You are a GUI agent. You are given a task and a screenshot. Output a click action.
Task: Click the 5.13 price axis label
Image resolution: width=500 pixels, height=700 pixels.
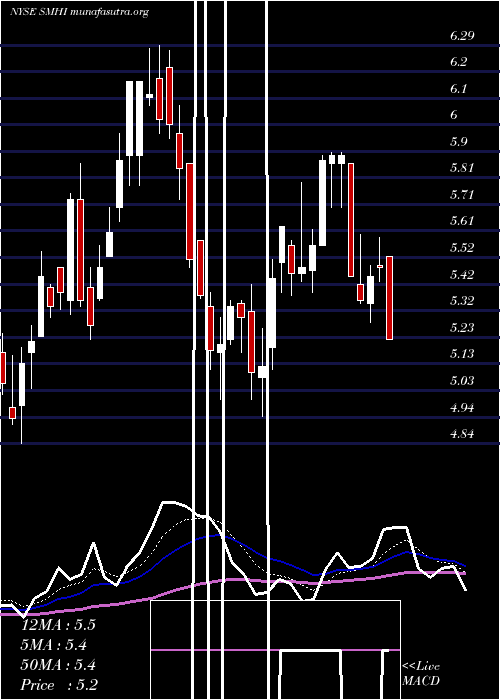462,354
